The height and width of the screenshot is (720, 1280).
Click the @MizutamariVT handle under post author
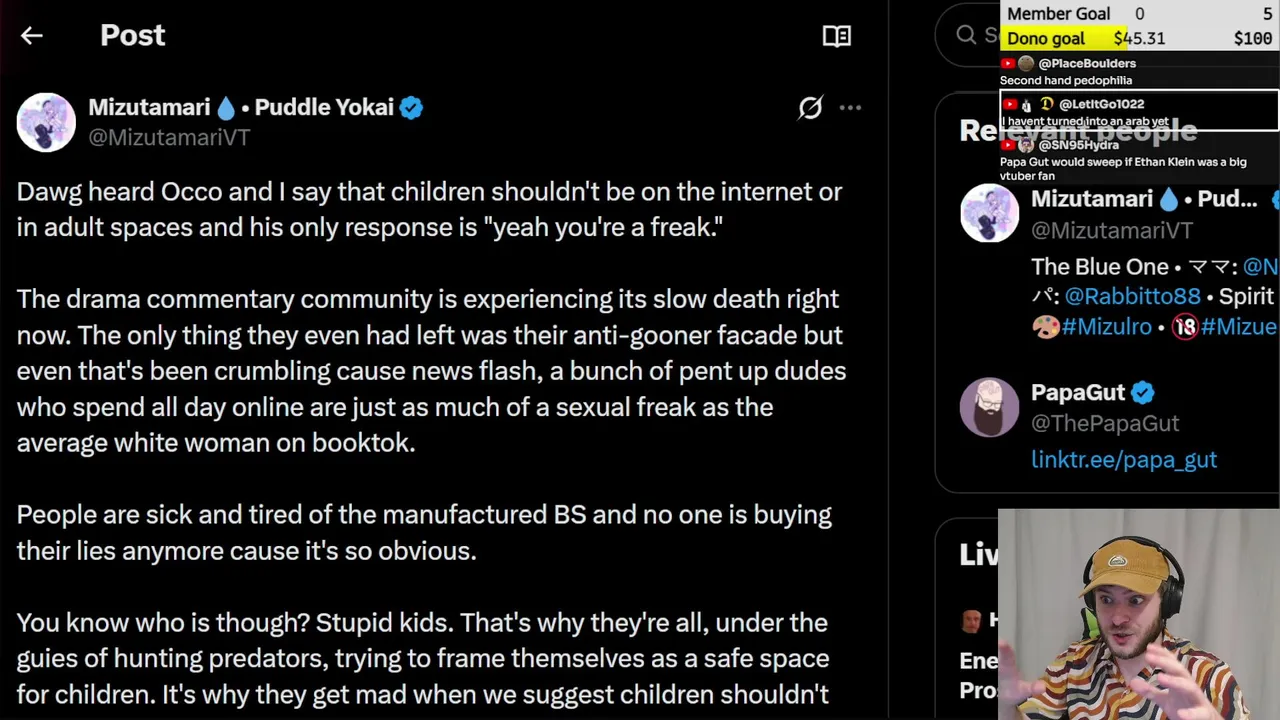(x=169, y=138)
